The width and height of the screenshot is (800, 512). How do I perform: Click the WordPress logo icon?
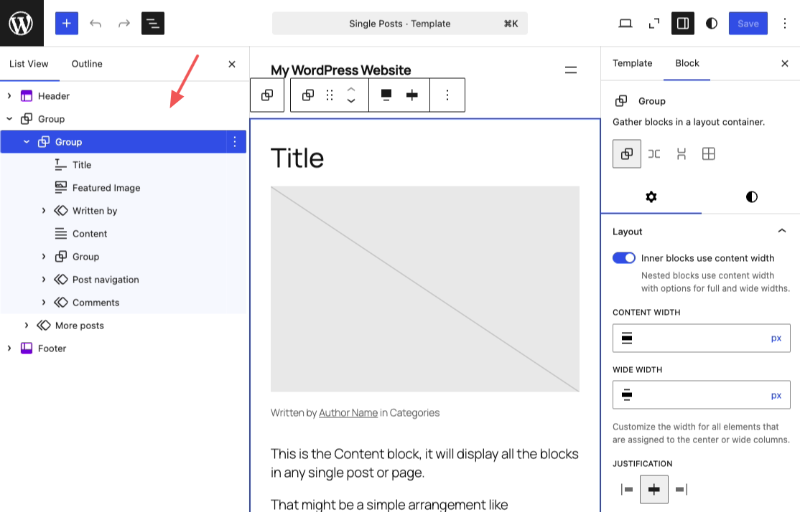(x=21, y=23)
